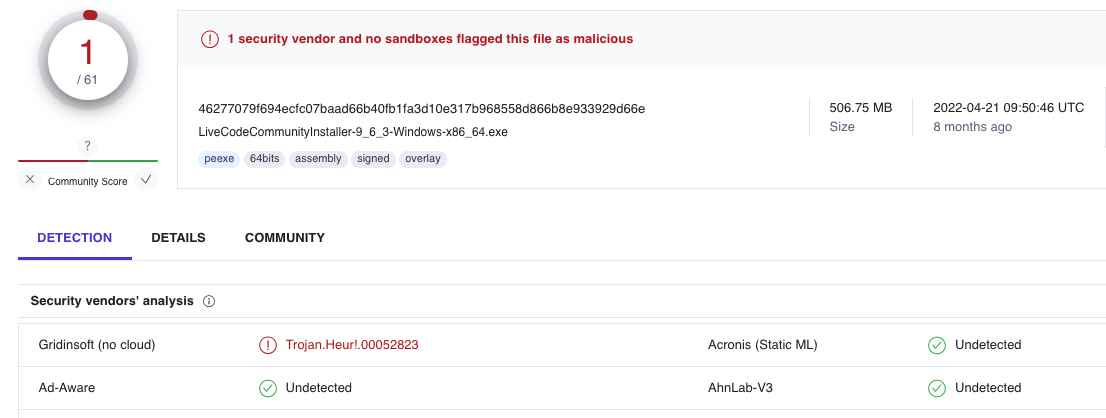1106x418 pixels.
Task: Select the overlay tag
Action: 422,159
